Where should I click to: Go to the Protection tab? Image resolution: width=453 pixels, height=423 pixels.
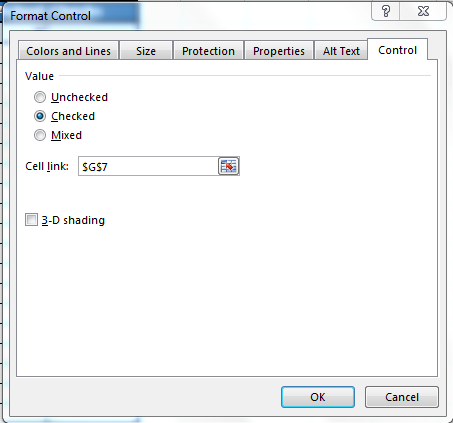coord(208,51)
